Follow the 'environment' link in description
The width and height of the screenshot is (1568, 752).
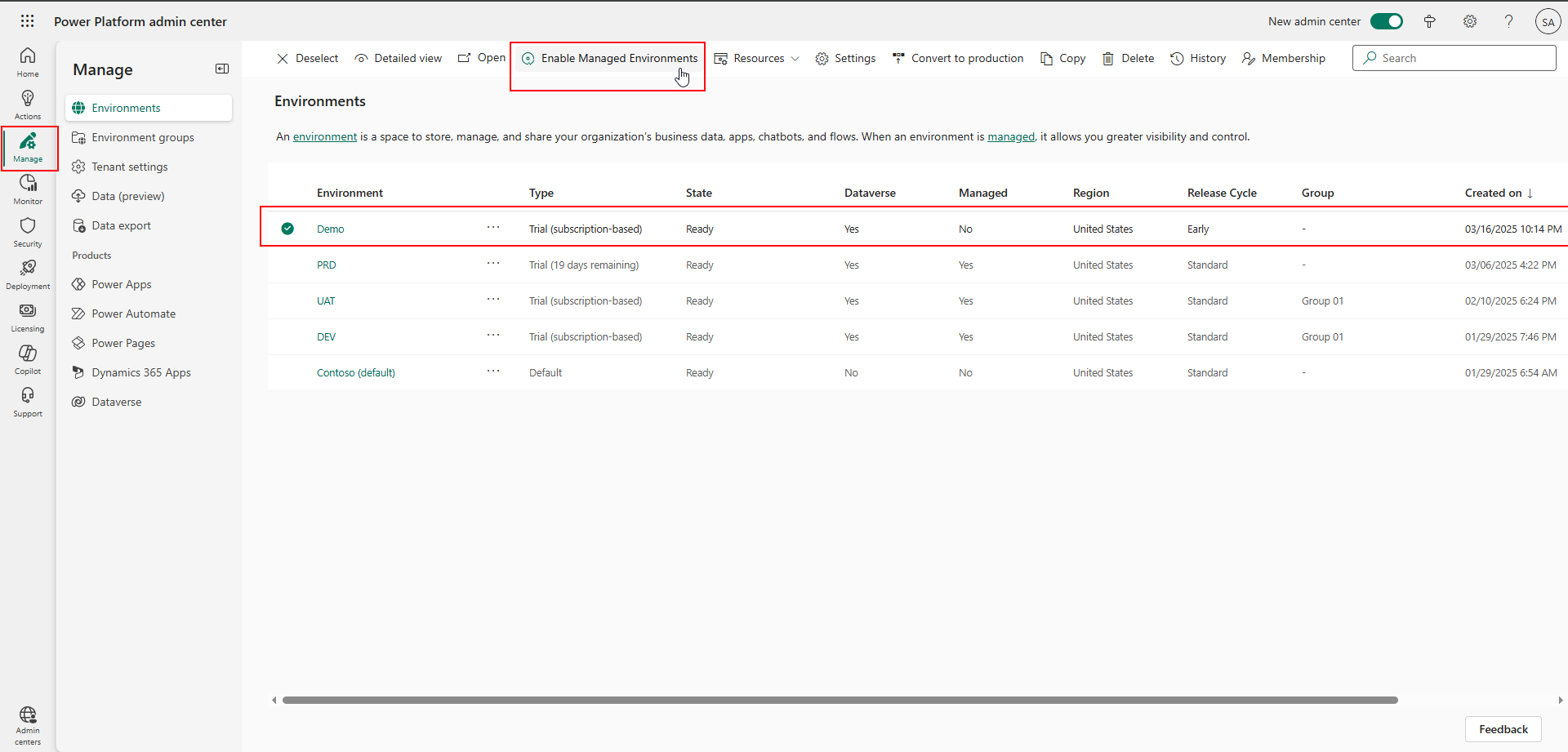(325, 136)
